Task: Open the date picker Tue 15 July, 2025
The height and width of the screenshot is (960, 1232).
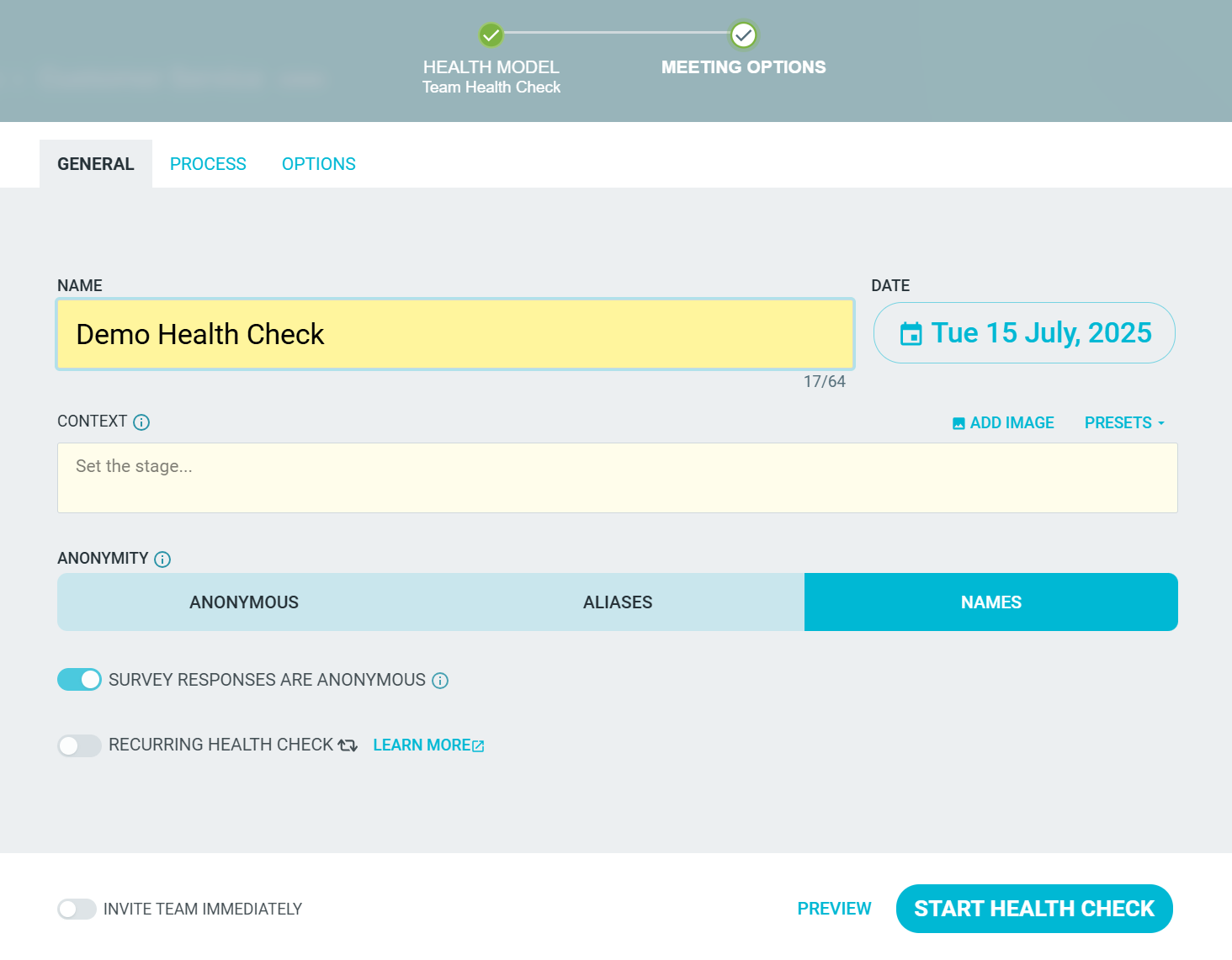Action: coord(1024,333)
